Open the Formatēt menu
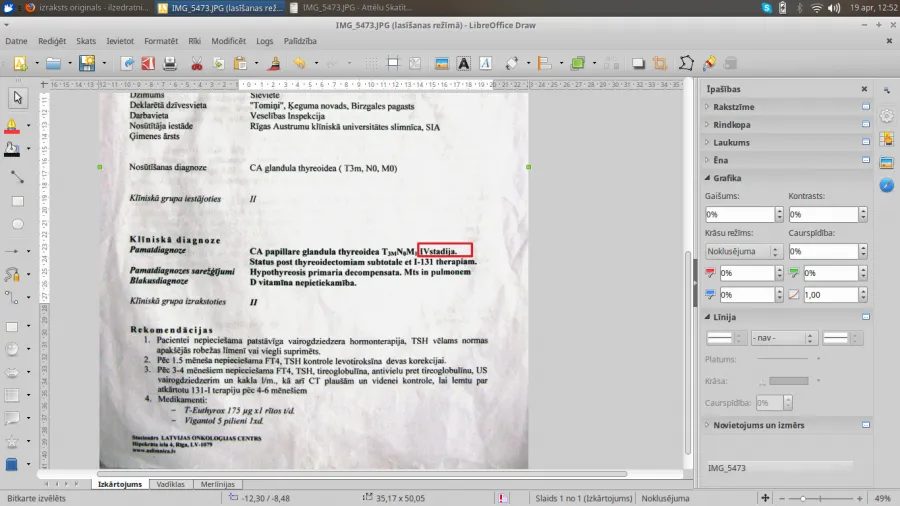This screenshot has height=506, width=900. 161,41
